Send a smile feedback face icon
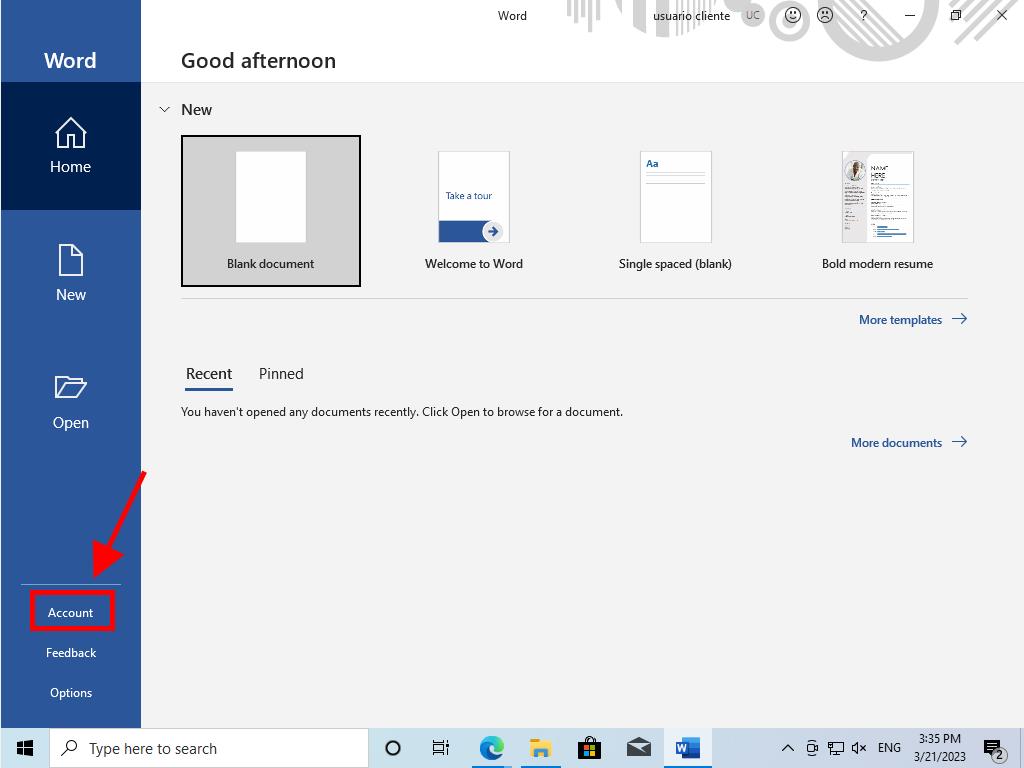 (793, 16)
